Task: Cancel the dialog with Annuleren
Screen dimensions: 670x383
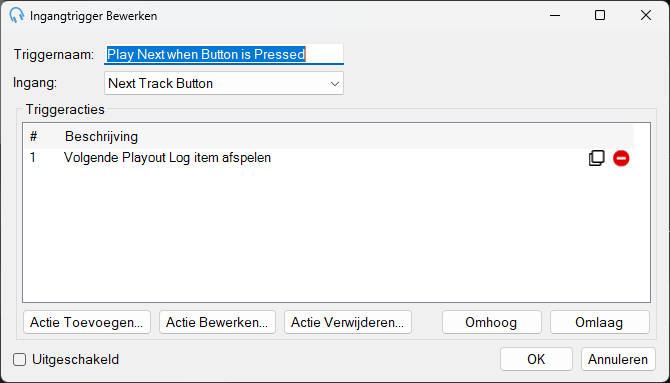Action: point(618,359)
